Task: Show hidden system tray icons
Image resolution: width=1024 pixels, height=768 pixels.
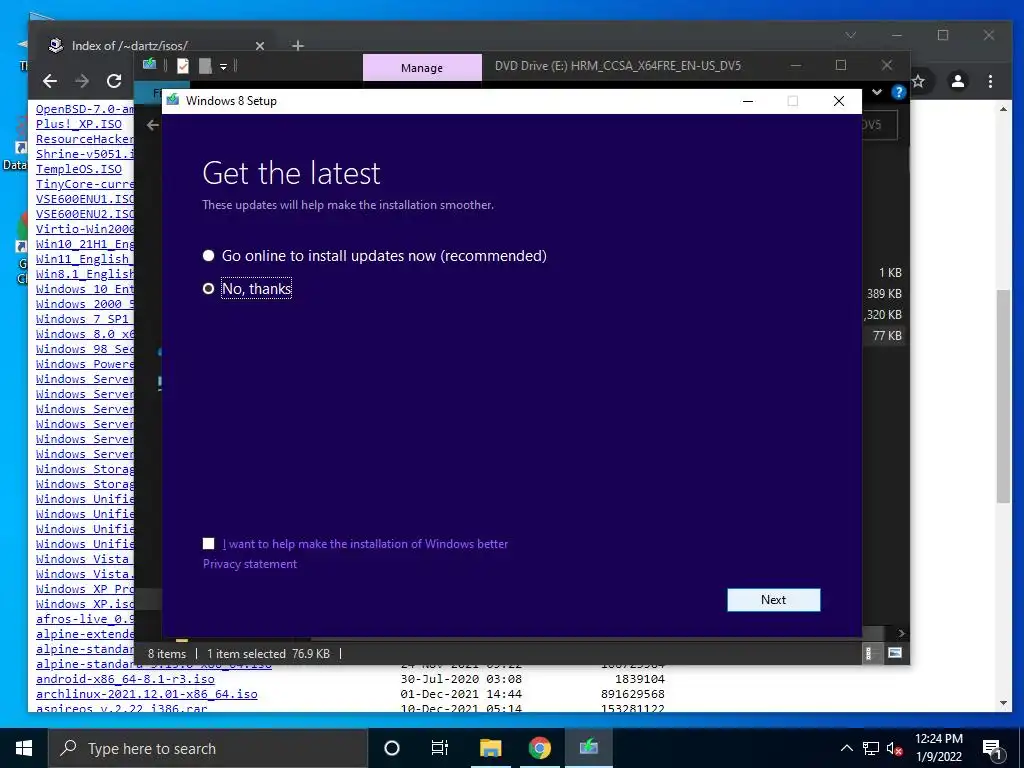Action: 846,748
